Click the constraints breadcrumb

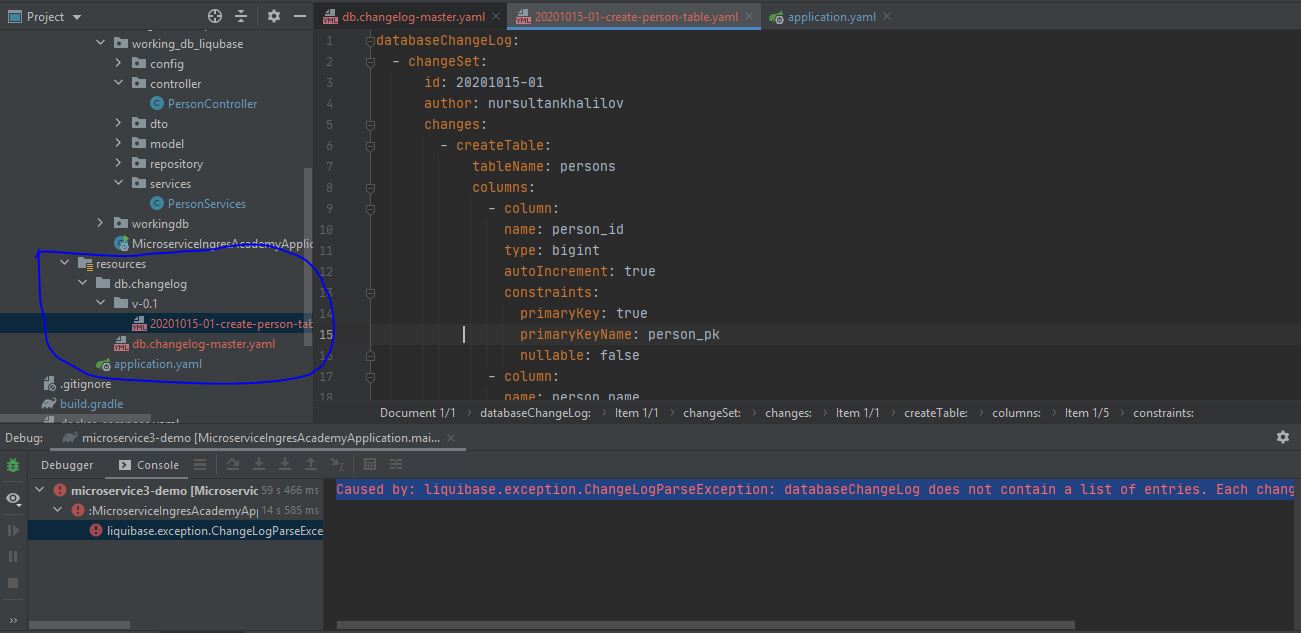click(x=1163, y=413)
